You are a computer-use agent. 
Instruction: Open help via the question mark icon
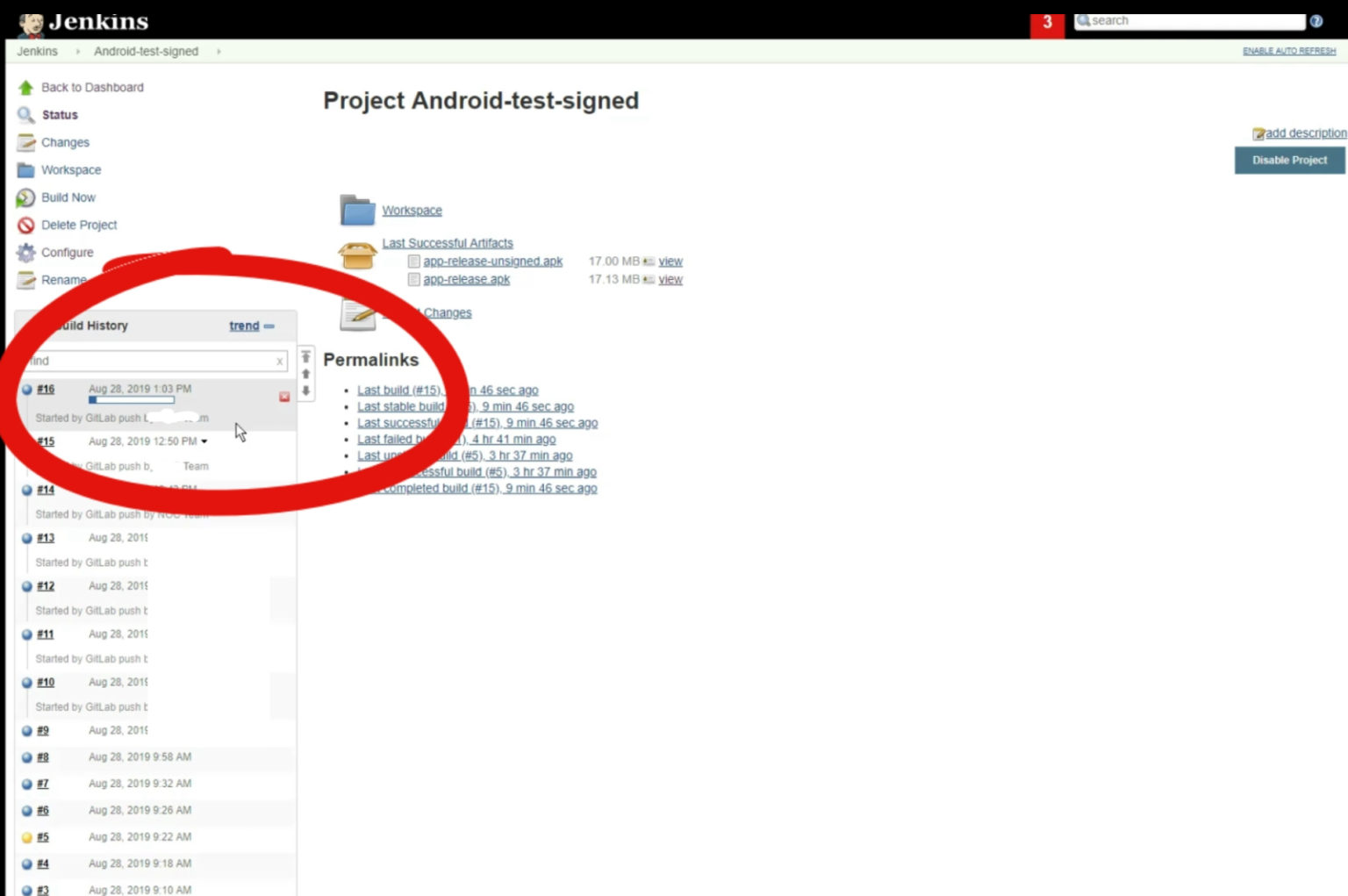(1316, 20)
